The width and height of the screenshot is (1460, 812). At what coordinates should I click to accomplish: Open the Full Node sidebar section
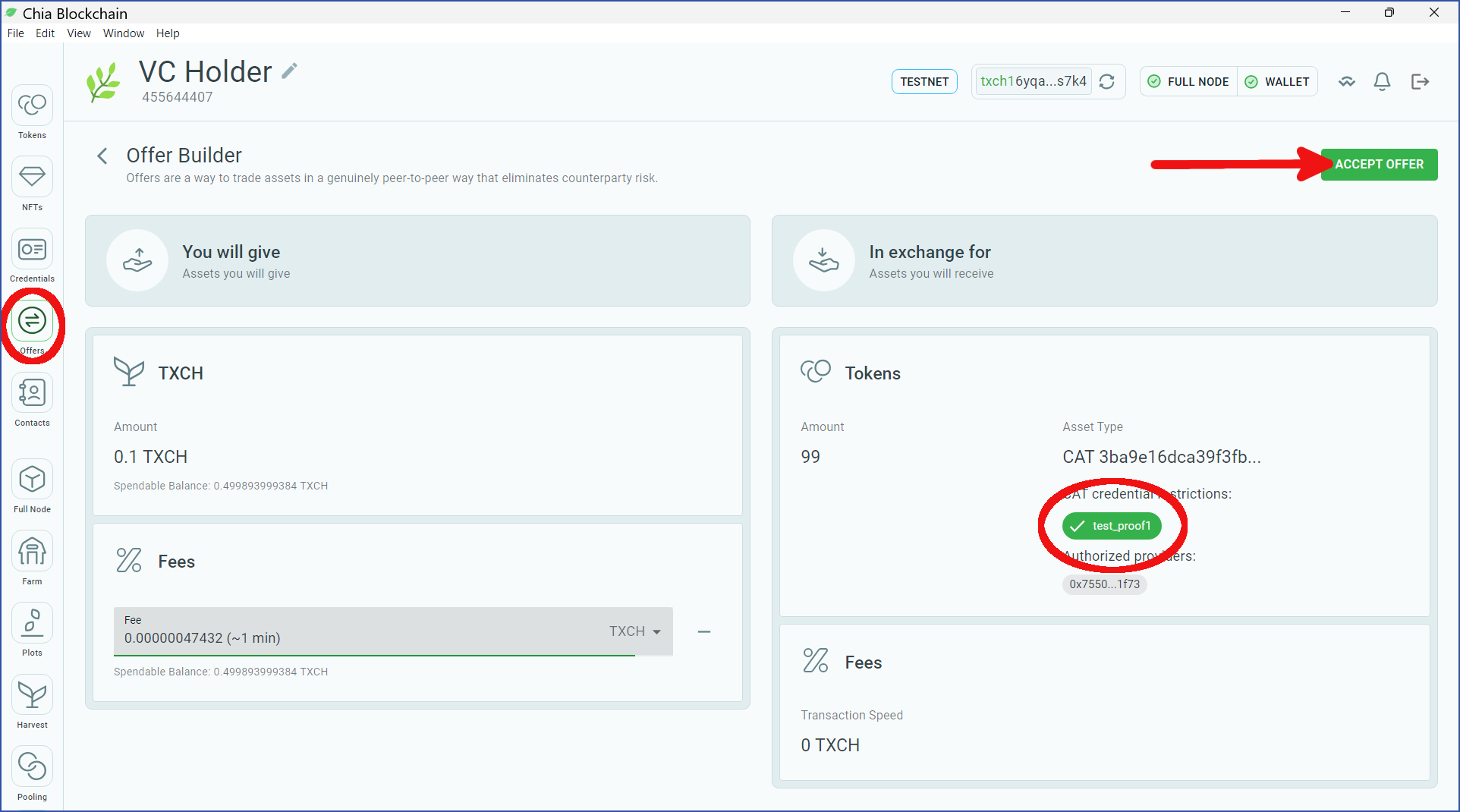[32, 486]
